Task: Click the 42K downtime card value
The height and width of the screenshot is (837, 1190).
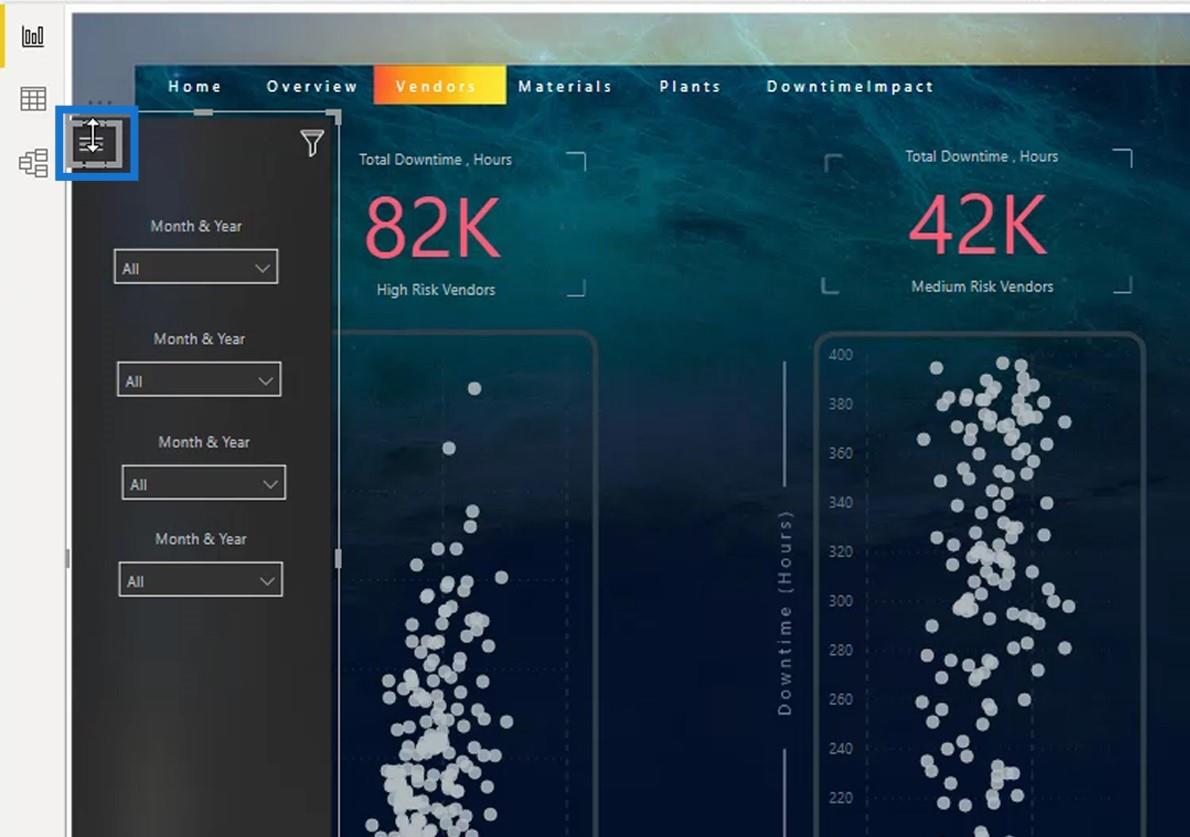Action: 978,225
